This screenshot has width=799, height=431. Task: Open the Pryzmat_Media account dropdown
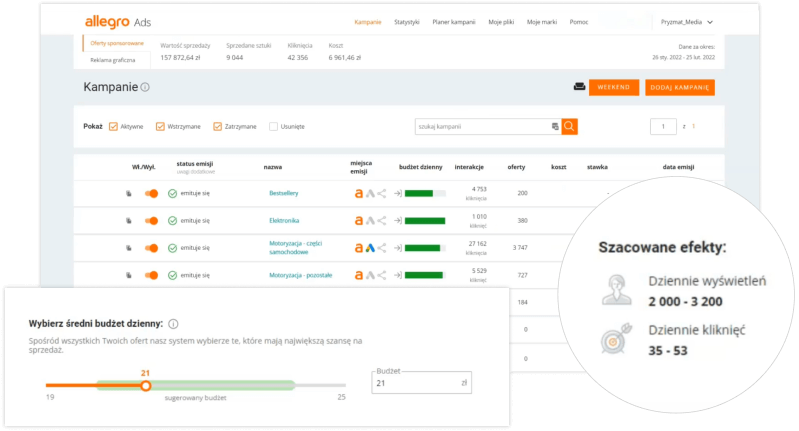click(x=686, y=22)
